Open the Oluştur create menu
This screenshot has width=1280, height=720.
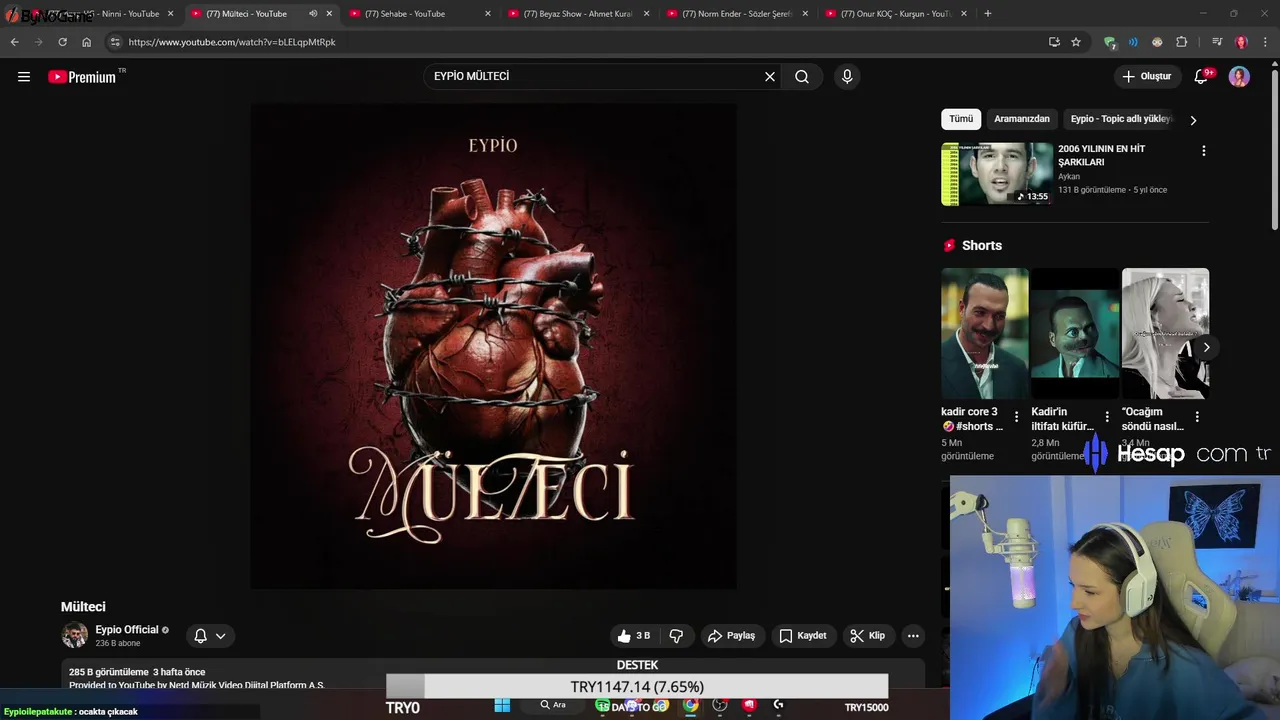point(1147,77)
